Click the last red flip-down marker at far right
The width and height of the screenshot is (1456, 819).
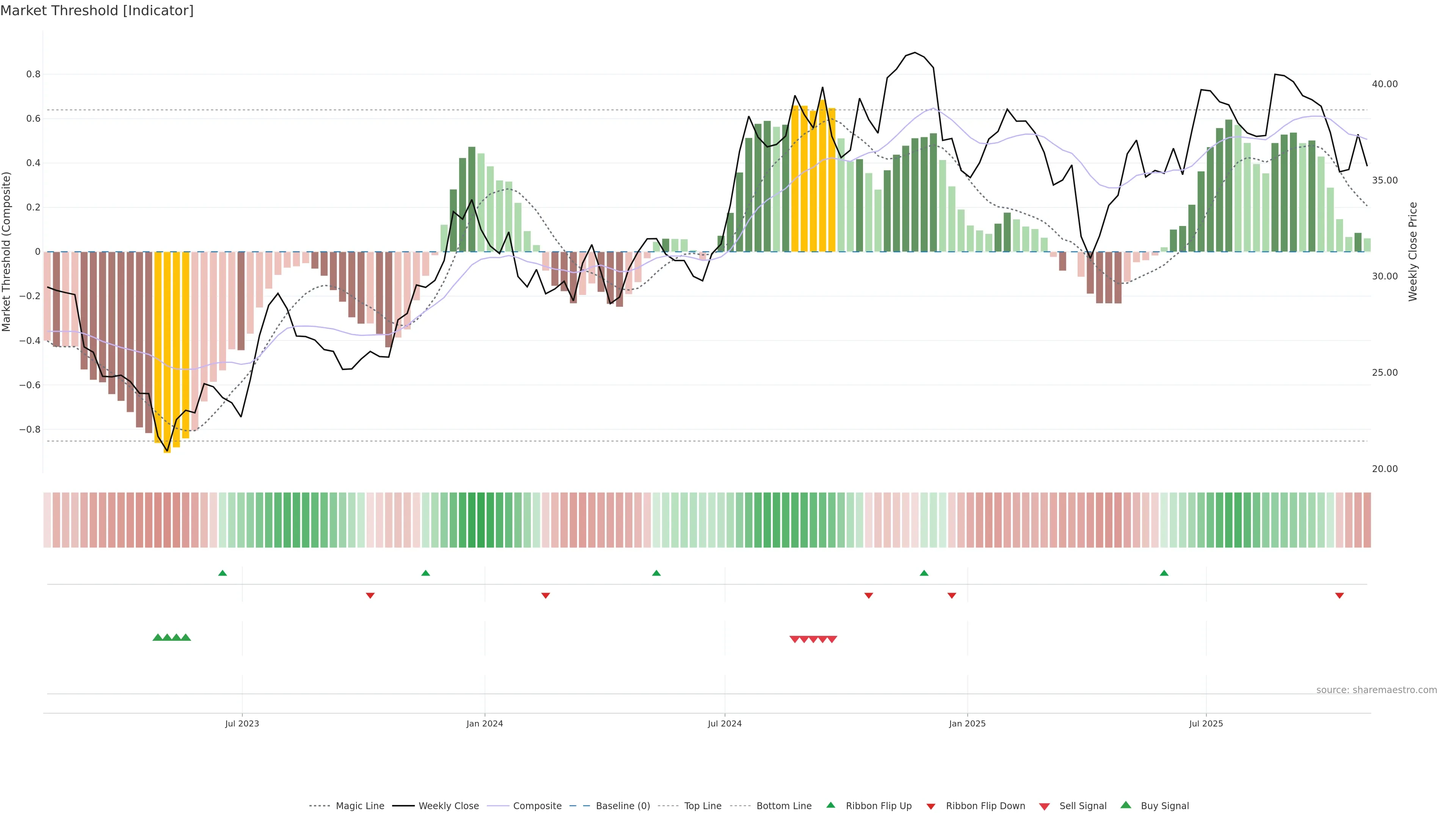[1339, 595]
